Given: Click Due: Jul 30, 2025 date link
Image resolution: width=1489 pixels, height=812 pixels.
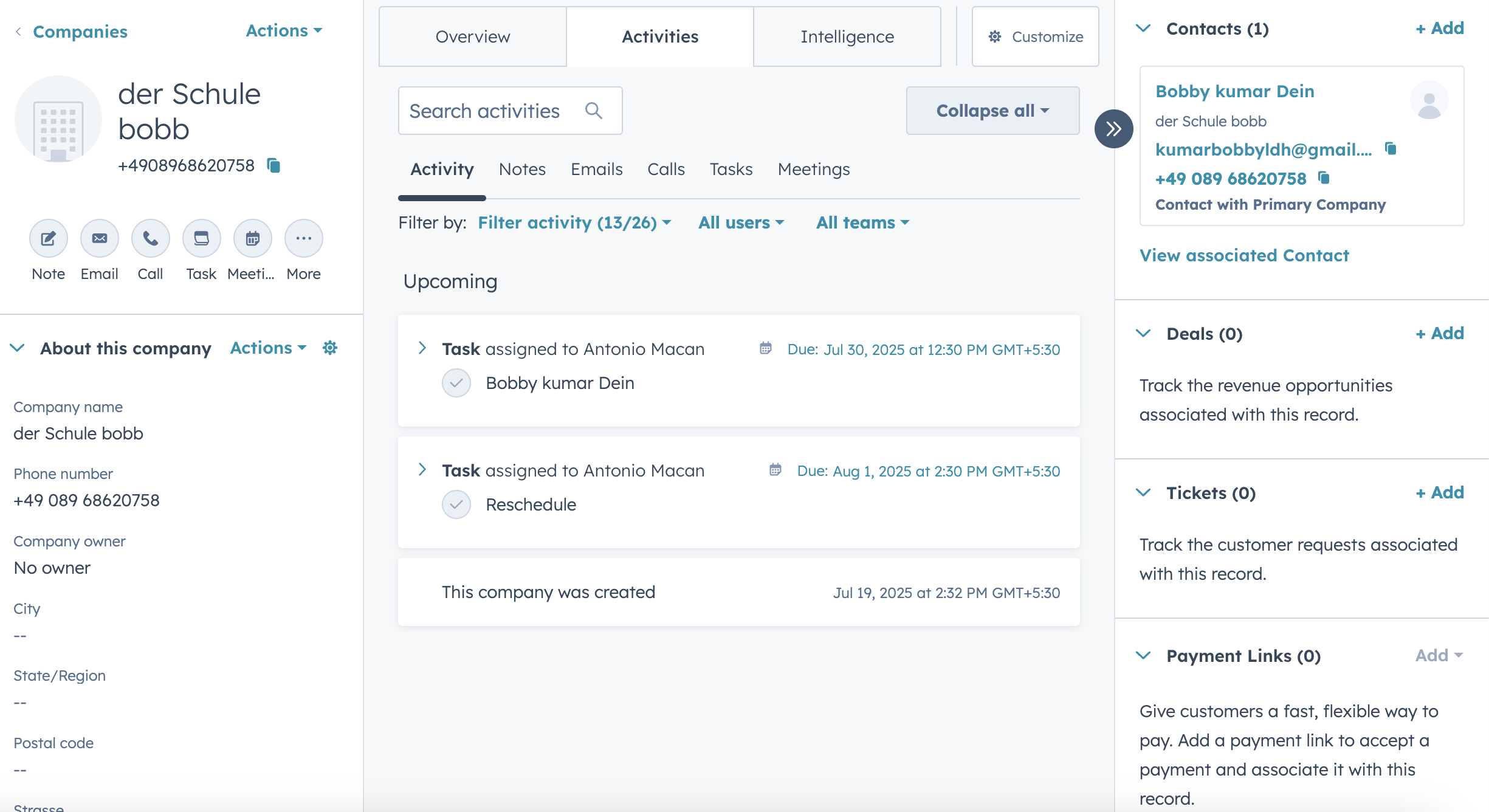Looking at the screenshot, I should 924,349.
